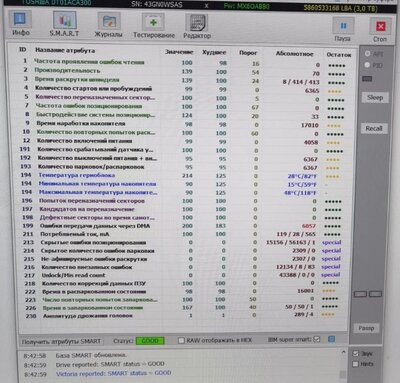Viewport: 400px width, 383px height.
Task: Toggle the IBM super smart checkbox
Action: coord(317,339)
